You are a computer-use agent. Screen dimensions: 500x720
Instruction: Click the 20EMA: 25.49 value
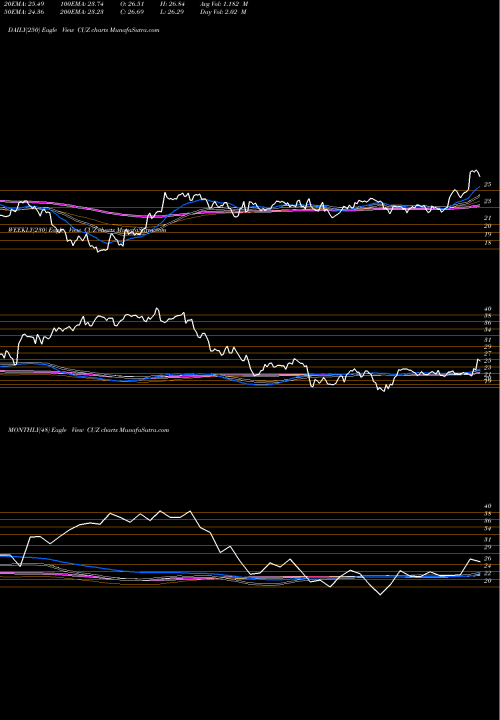(23, 4)
